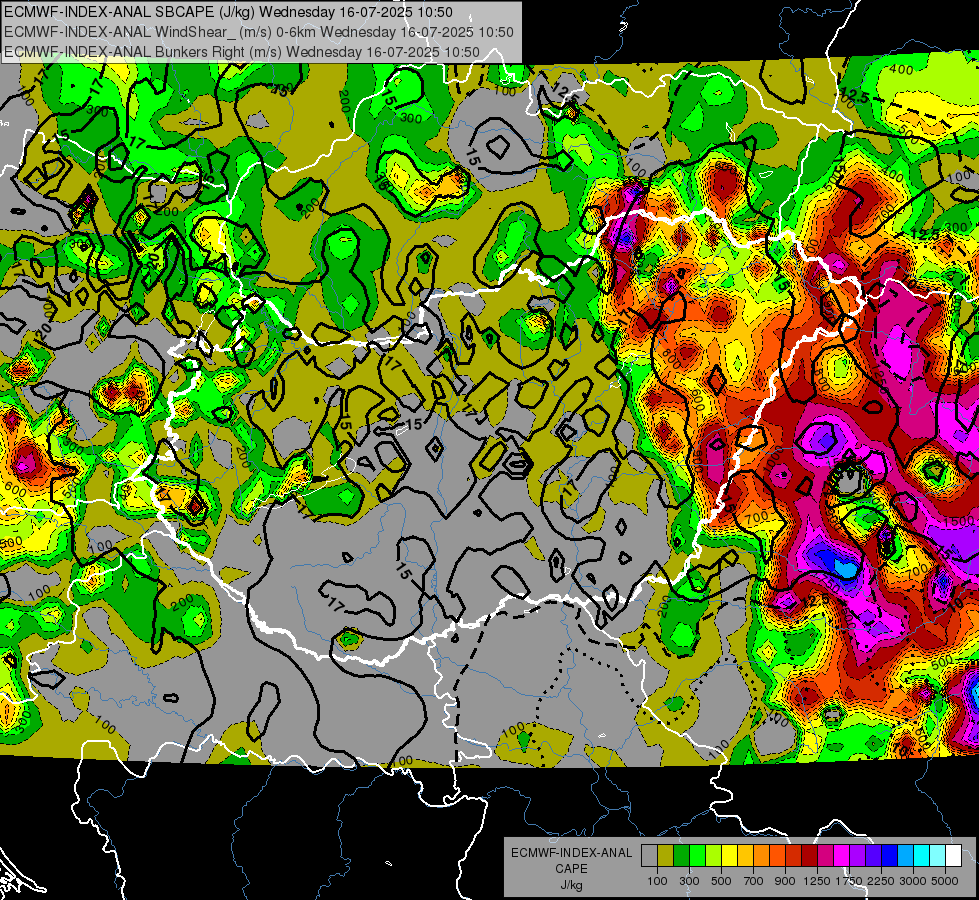Click the 2250 value under the legend
Image resolution: width=979 pixels, height=900 pixels.
pyautogui.click(x=882, y=881)
